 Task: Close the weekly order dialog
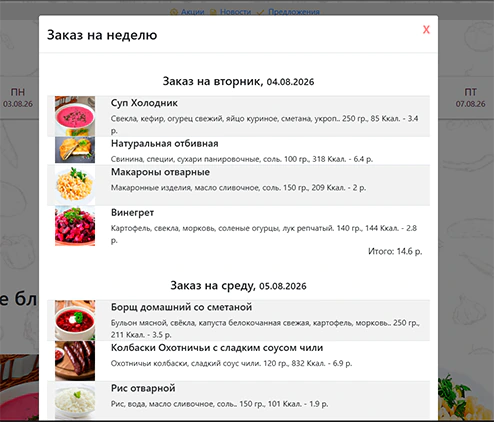(x=426, y=30)
